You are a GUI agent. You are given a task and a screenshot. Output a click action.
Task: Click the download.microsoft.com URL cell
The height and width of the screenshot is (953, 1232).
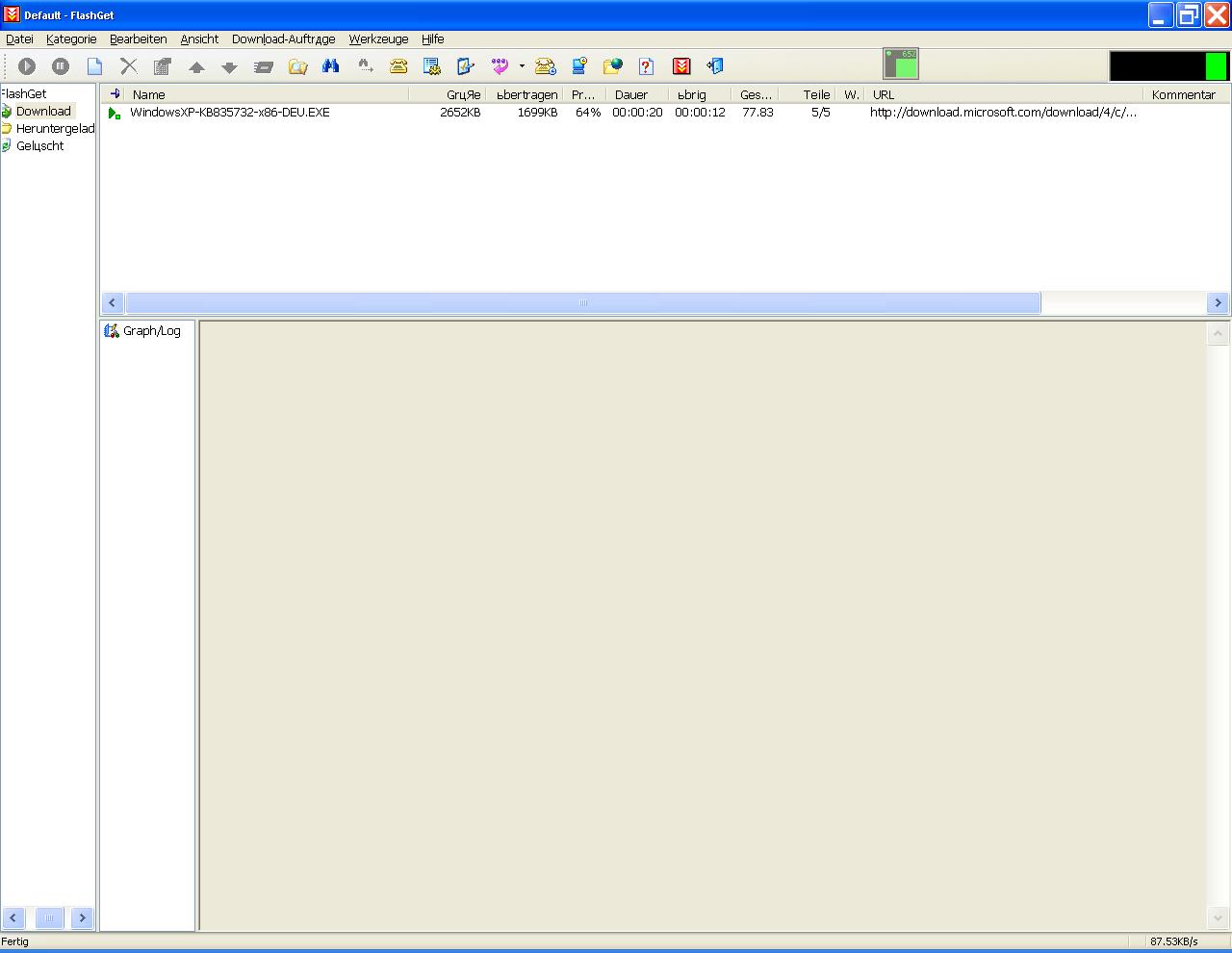click(1003, 113)
